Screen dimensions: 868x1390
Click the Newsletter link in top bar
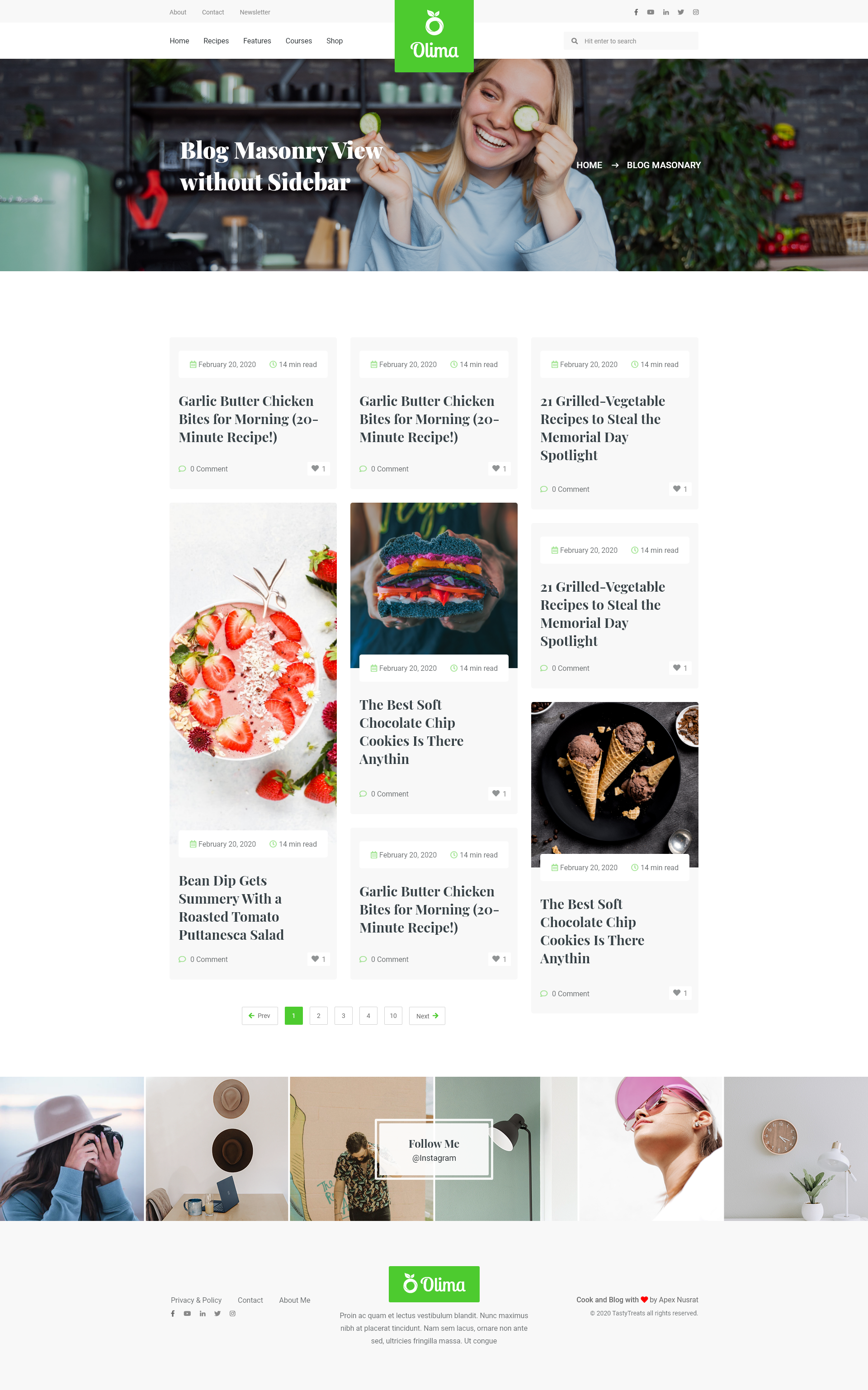(x=255, y=12)
